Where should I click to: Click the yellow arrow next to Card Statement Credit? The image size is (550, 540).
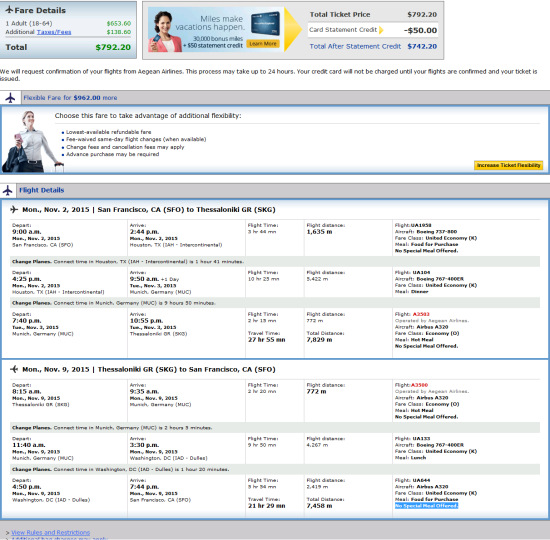pos(381,30)
